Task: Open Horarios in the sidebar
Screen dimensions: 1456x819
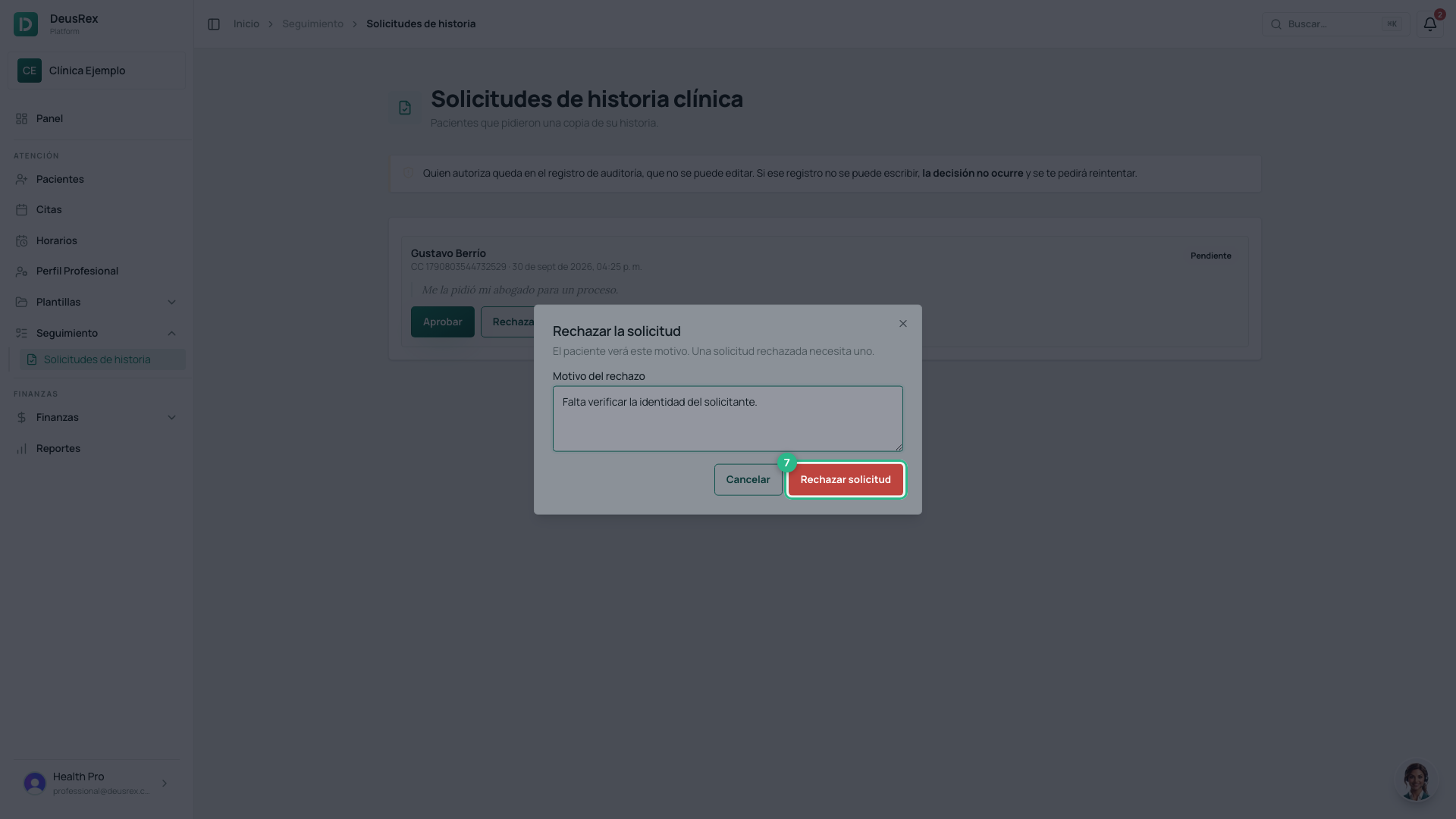Action: click(x=97, y=241)
